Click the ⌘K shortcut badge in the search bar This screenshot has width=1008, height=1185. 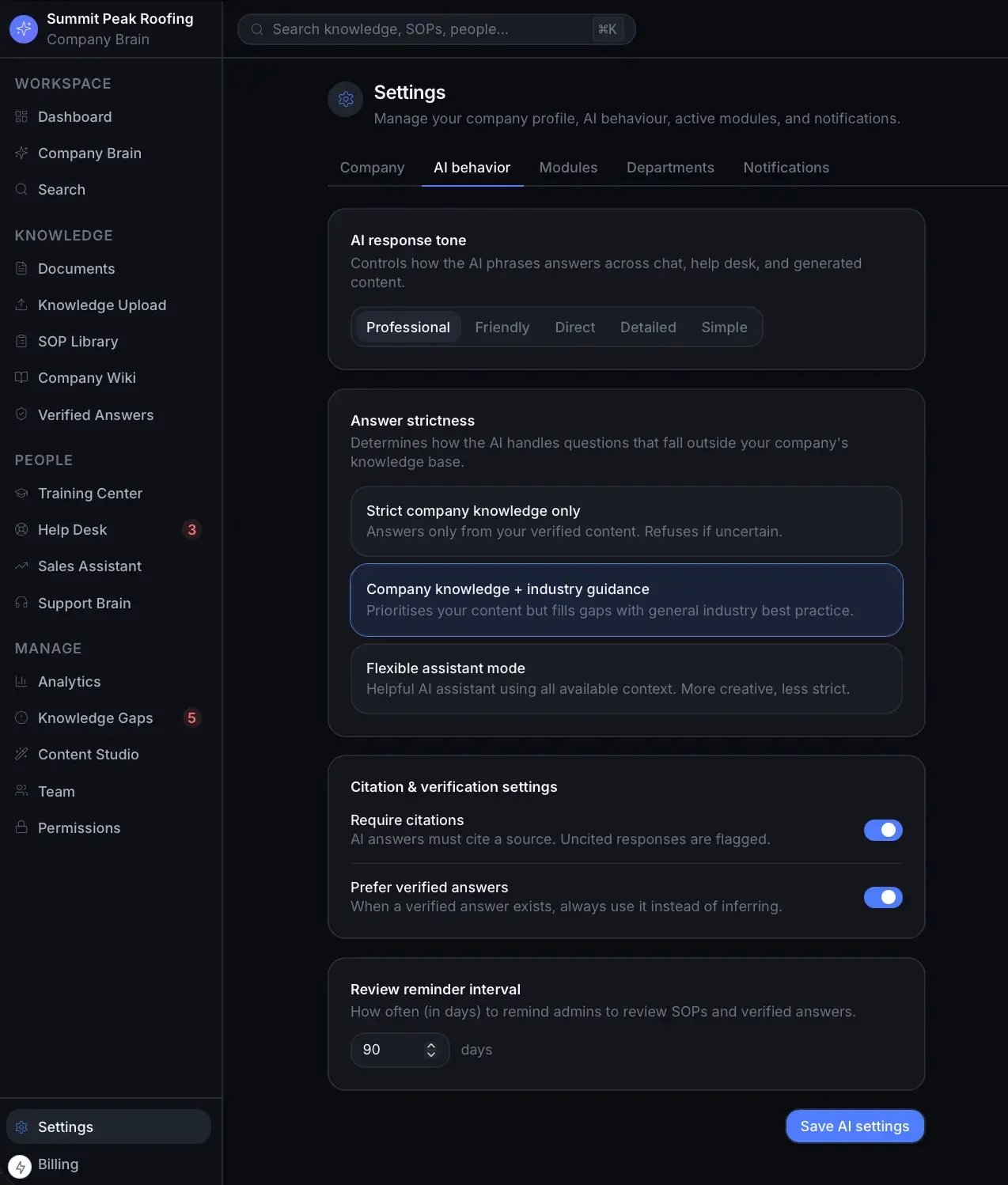608,29
